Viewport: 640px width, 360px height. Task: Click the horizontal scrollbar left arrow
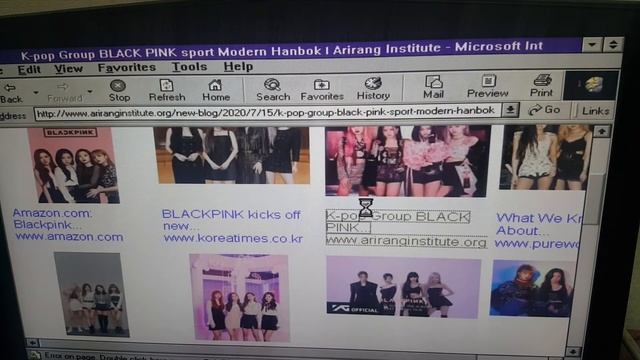[32, 343]
